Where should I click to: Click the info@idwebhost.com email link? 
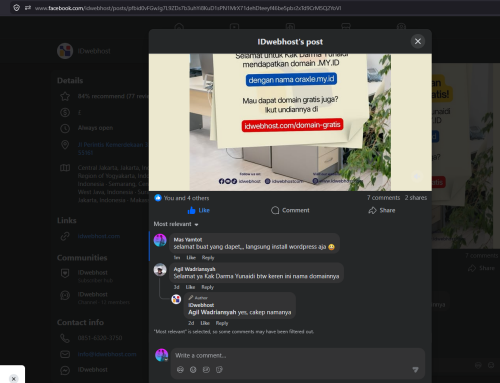click(107, 354)
